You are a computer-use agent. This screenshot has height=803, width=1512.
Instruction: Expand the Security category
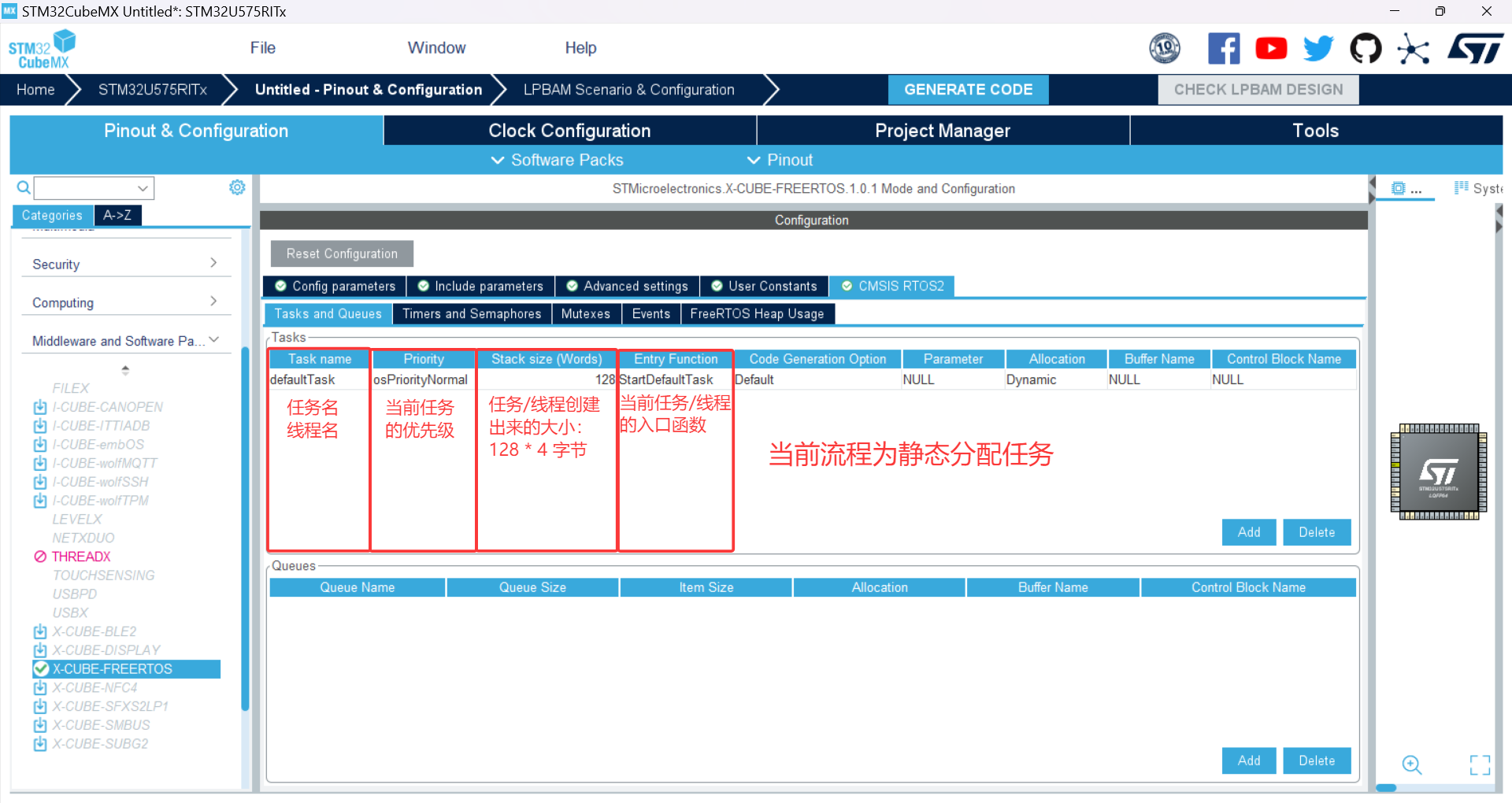pos(125,264)
